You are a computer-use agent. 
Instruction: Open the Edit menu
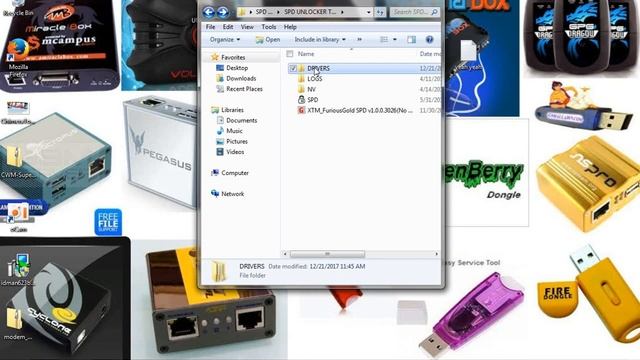tap(228, 27)
